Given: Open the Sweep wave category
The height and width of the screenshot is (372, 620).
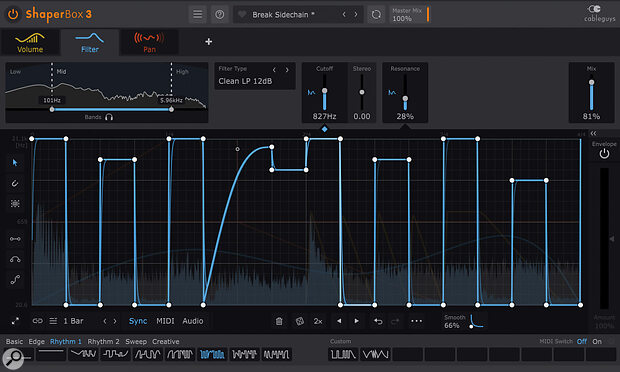Looking at the screenshot, I should tap(136, 342).
